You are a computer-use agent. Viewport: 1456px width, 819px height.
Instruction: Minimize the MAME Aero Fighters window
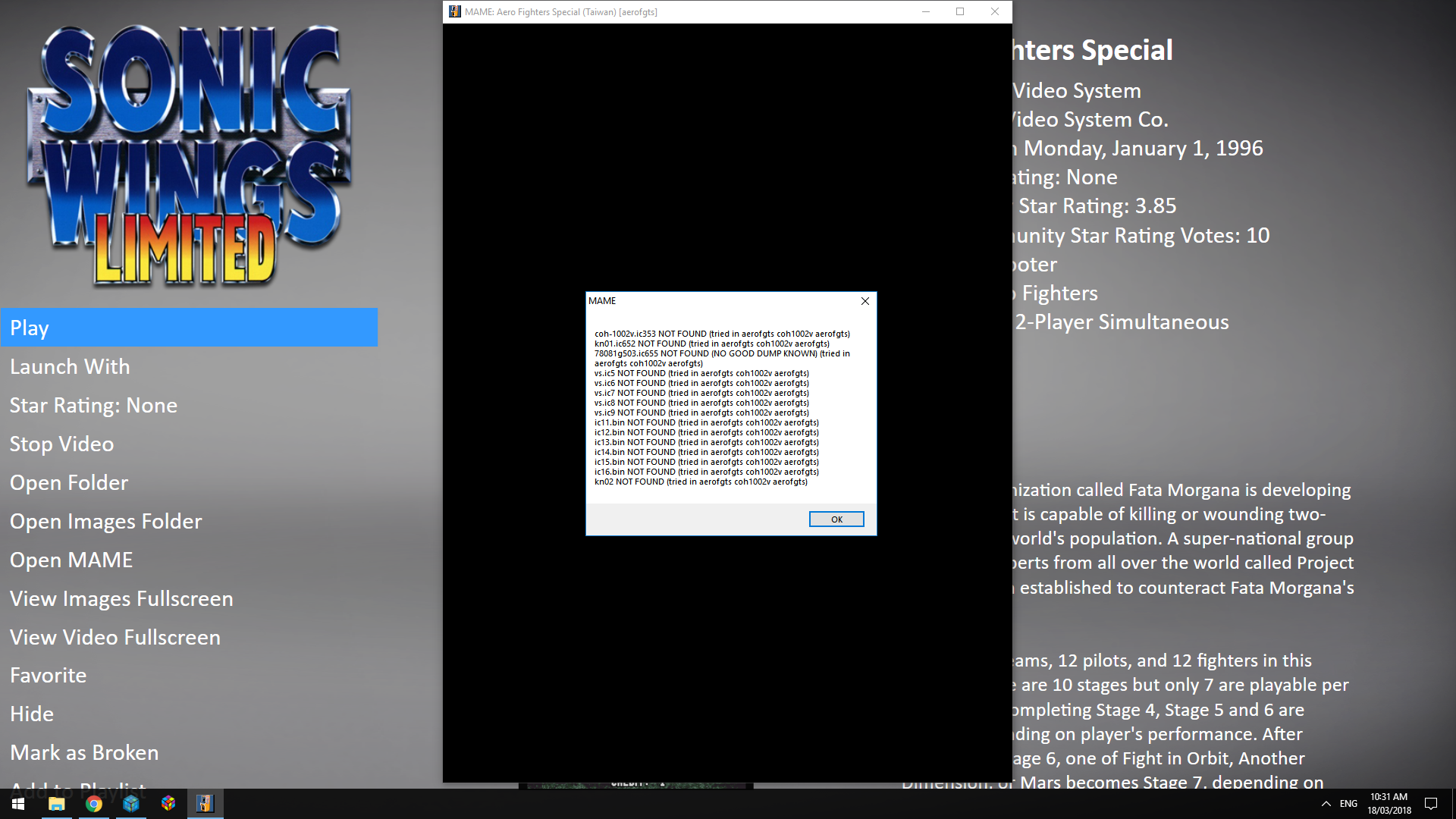[x=925, y=11]
